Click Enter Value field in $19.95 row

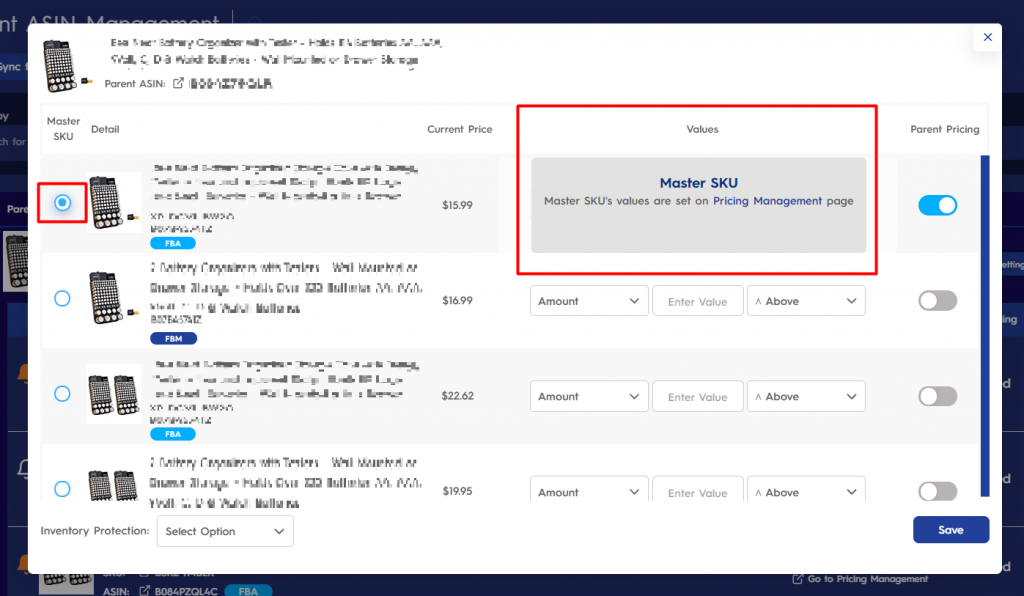[697, 490]
